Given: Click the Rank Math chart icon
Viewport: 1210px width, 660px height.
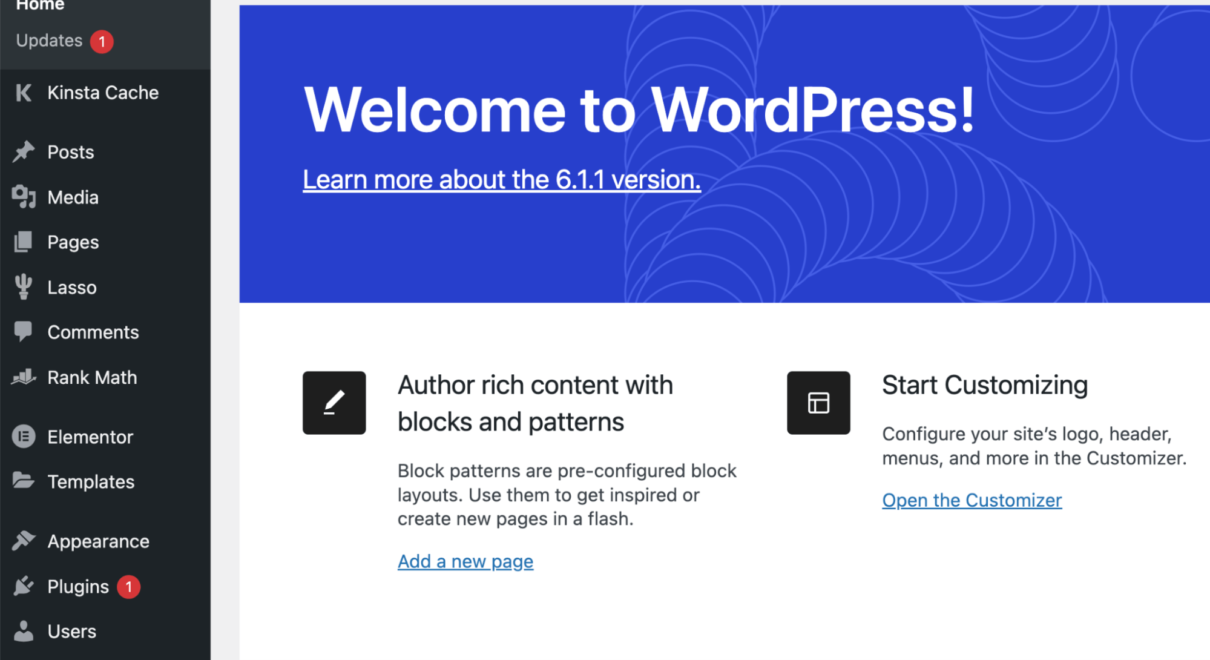Looking at the screenshot, I should pyautogui.click(x=23, y=377).
